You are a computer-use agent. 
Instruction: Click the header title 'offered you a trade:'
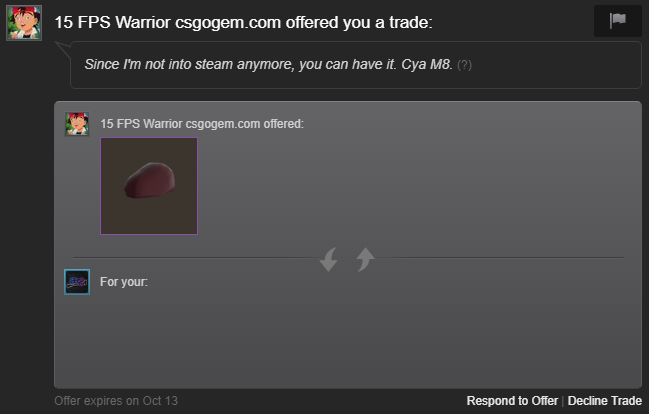coord(359,22)
